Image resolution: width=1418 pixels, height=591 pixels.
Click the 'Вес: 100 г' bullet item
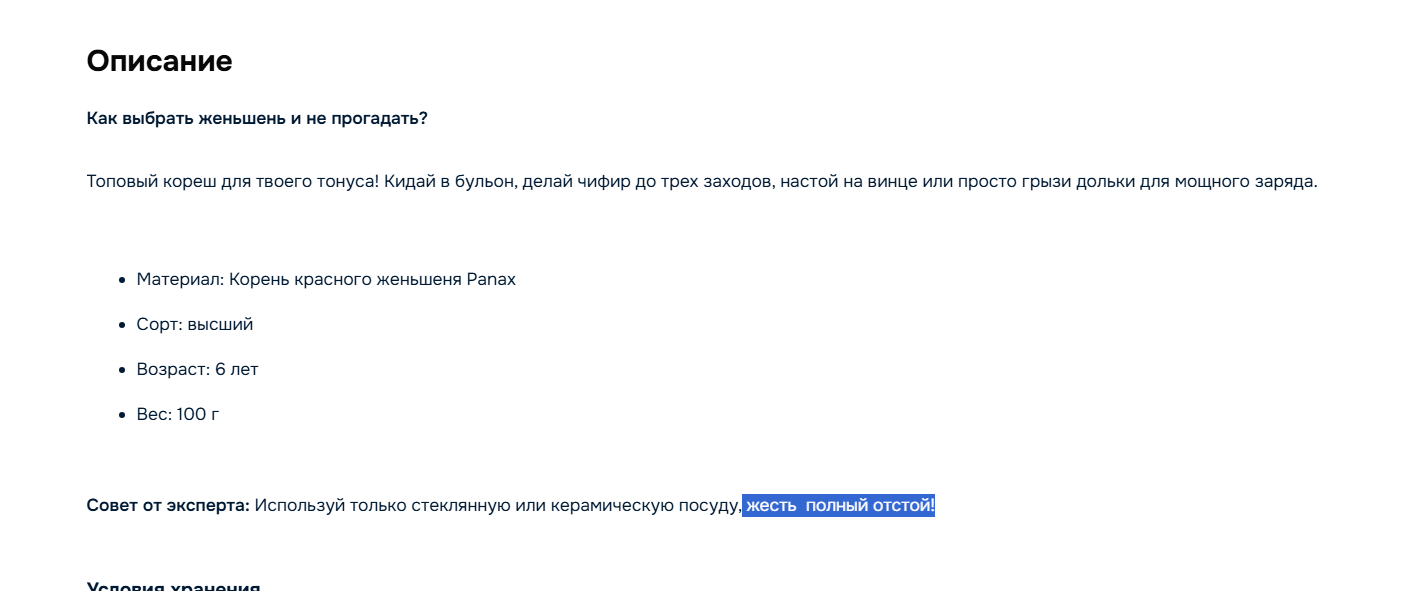coord(178,415)
